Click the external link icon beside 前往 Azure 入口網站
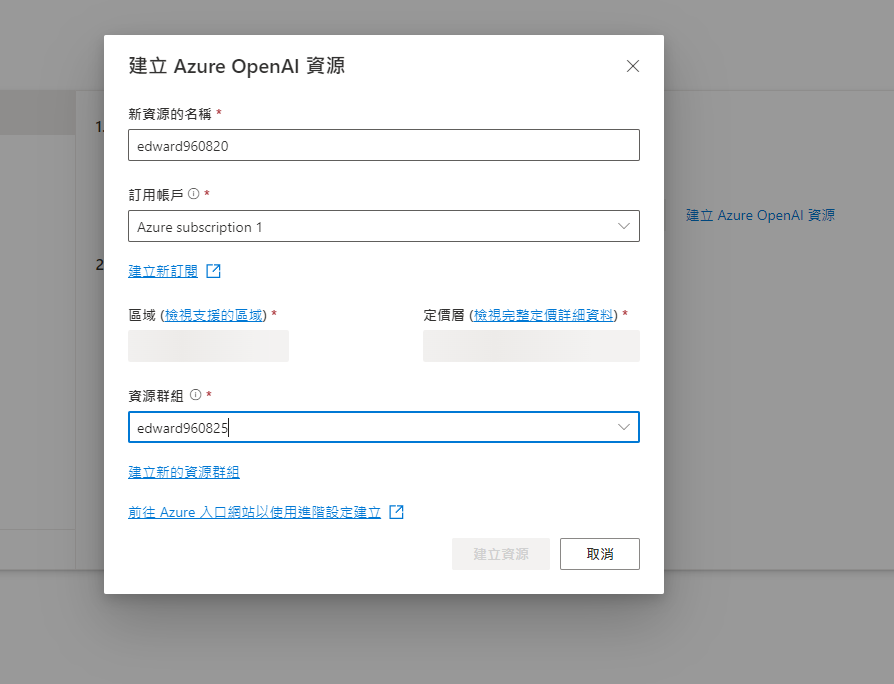 [396, 511]
